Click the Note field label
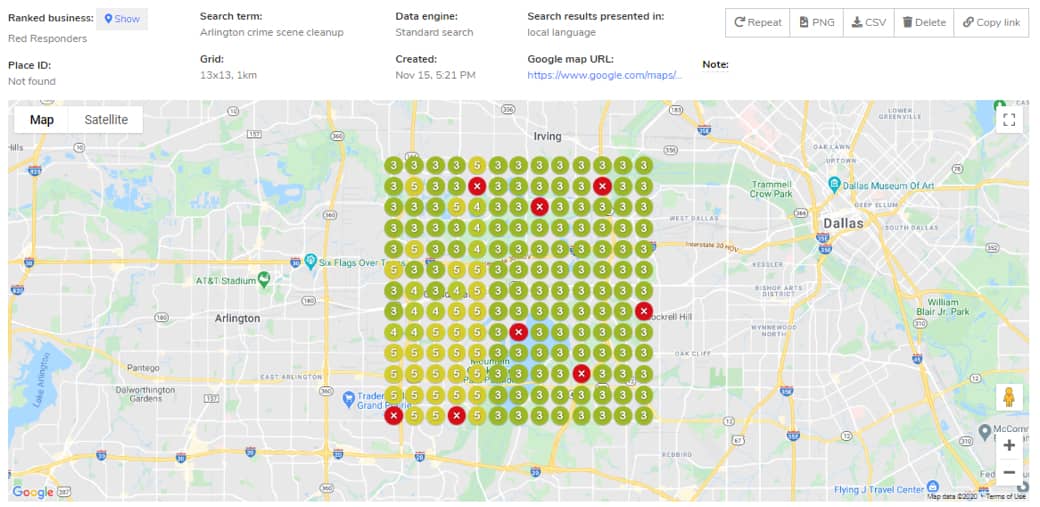This screenshot has width=1040, height=507. click(715, 65)
